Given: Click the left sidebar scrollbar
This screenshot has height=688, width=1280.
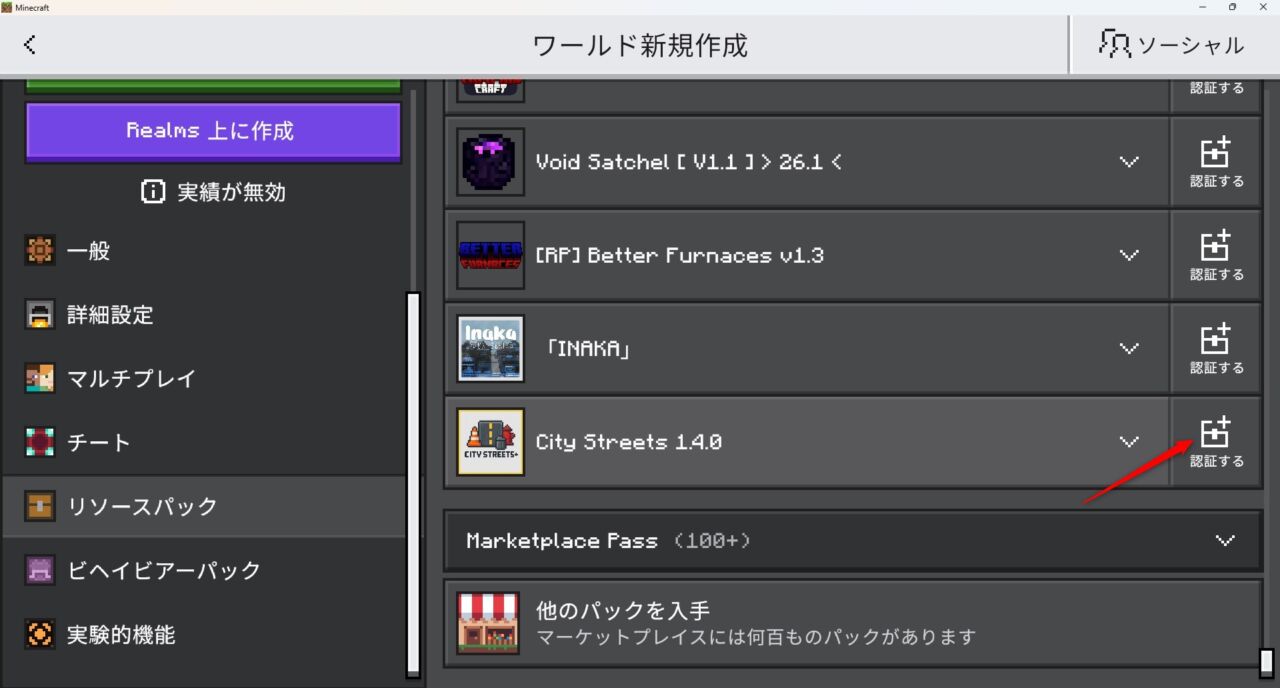Looking at the screenshot, I should click(413, 485).
